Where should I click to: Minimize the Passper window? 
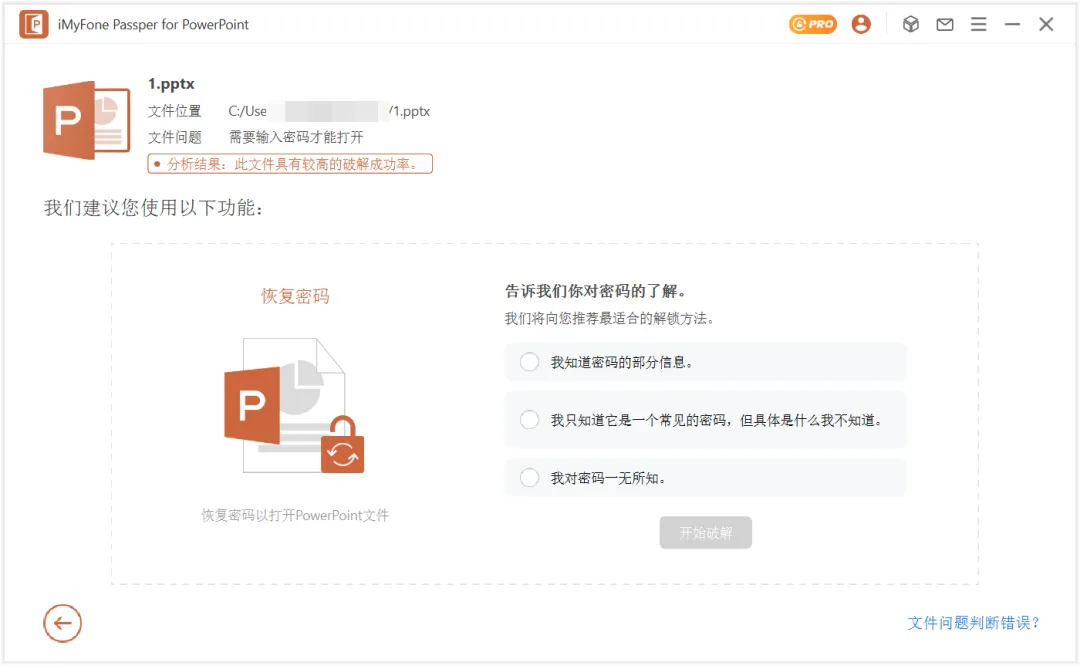point(1012,24)
